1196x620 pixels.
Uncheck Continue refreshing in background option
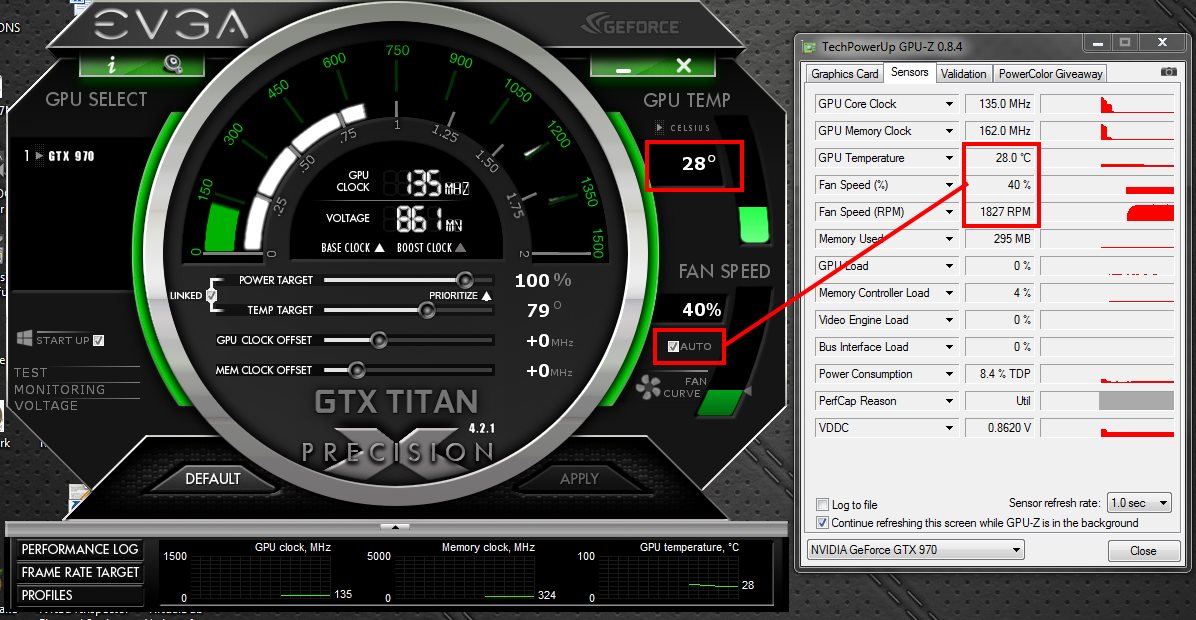coord(822,522)
